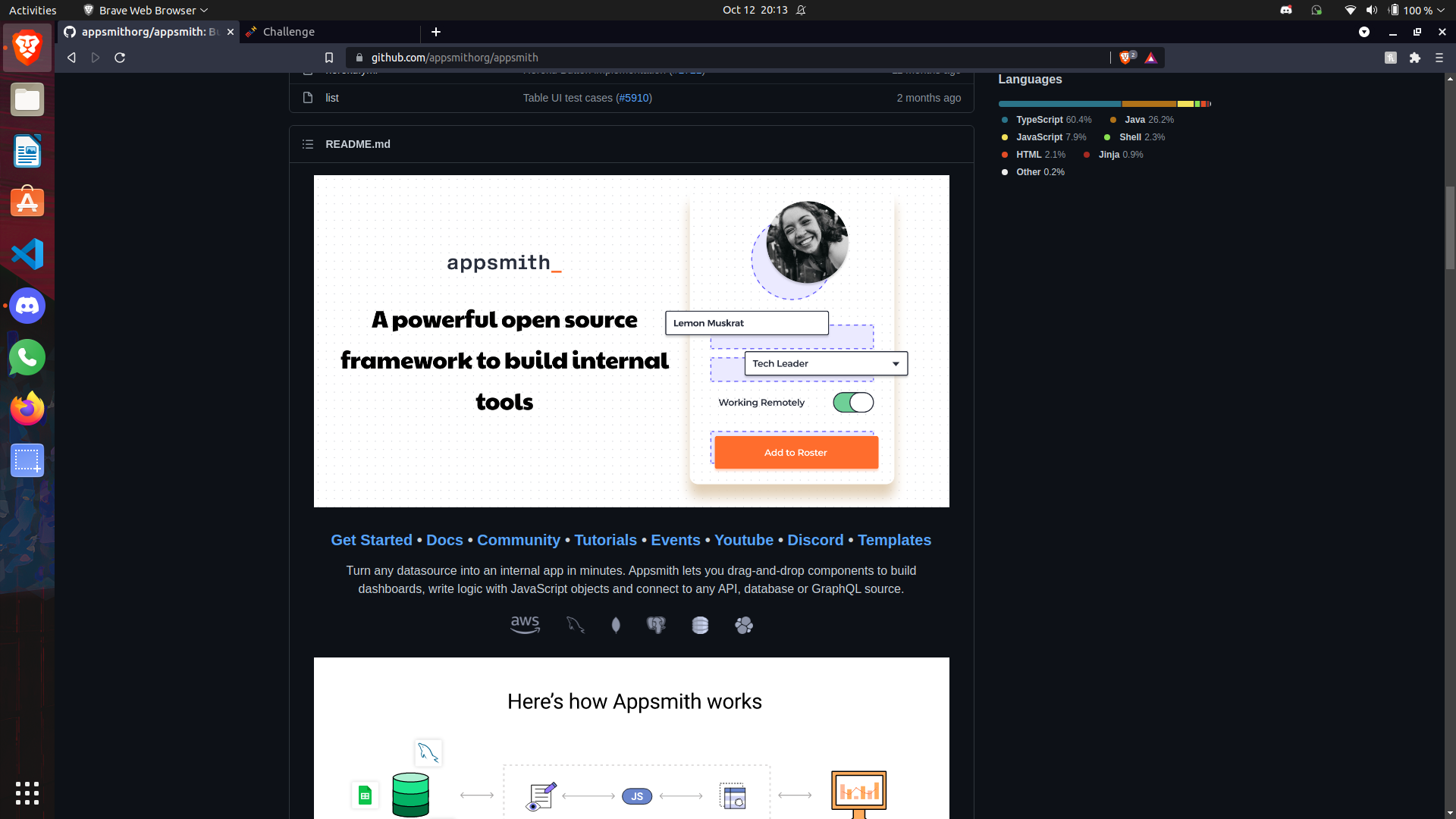Open the browser extensions puzzle icon
Viewport: 1456px width, 819px height.
(1414, 58)
